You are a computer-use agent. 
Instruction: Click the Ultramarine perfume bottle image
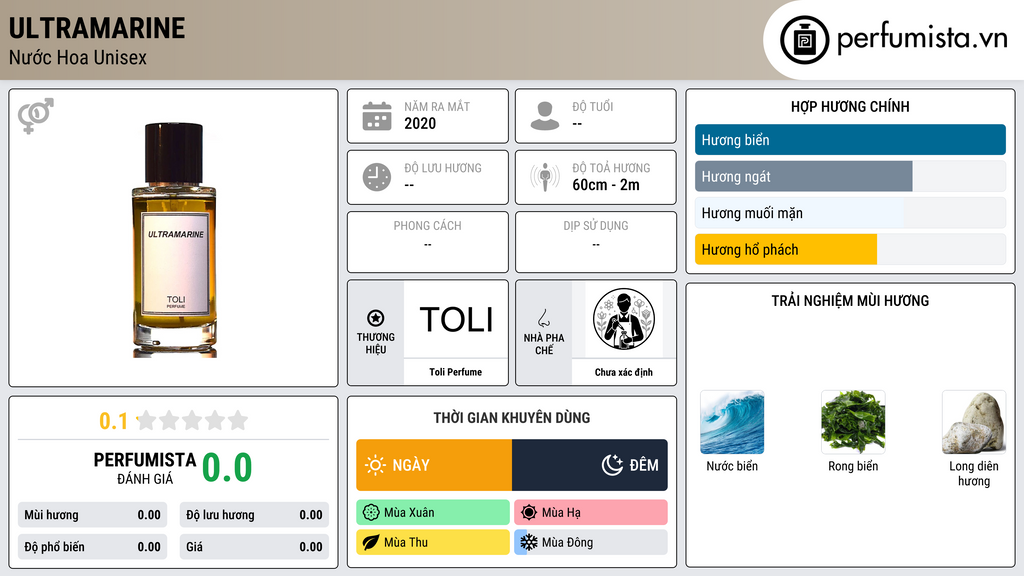click(174, 240)
